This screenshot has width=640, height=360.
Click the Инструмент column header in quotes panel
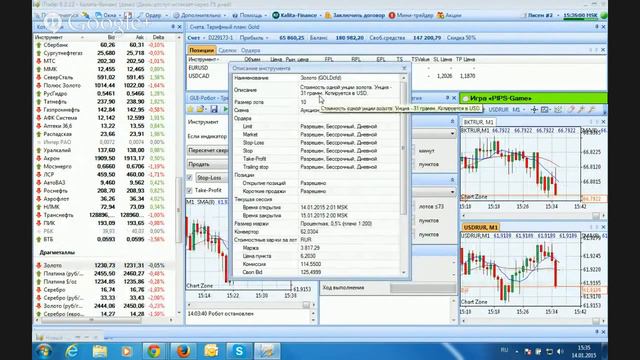click(60, 37)
